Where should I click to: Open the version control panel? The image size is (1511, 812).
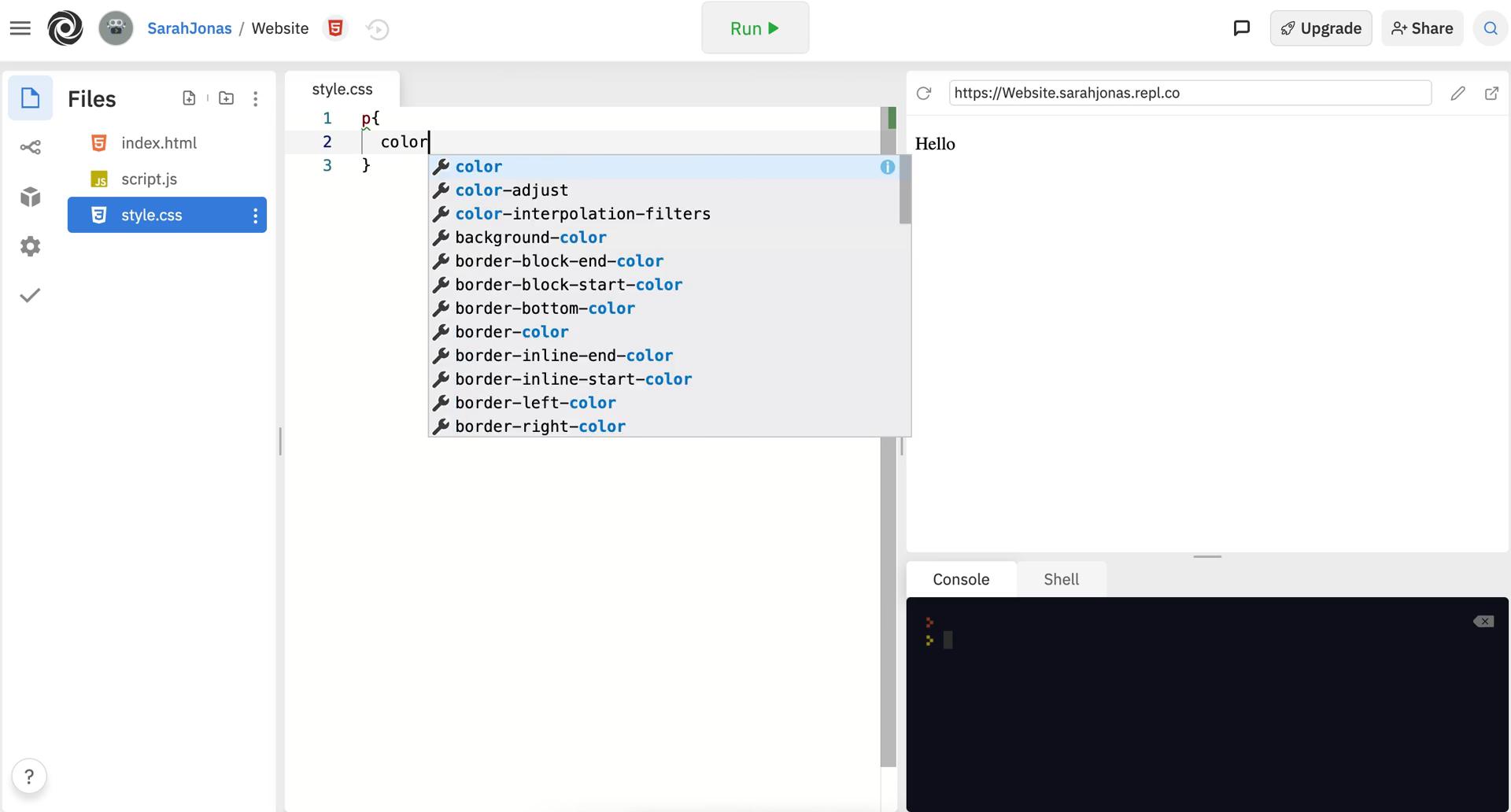click(30, 146)
